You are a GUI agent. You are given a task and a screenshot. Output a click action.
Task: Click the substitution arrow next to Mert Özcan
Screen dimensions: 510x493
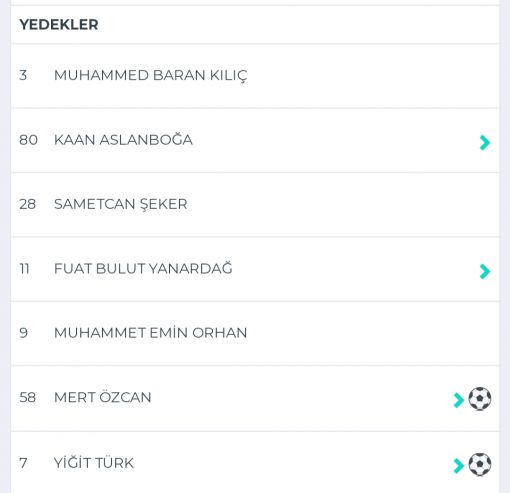[459, 400]
